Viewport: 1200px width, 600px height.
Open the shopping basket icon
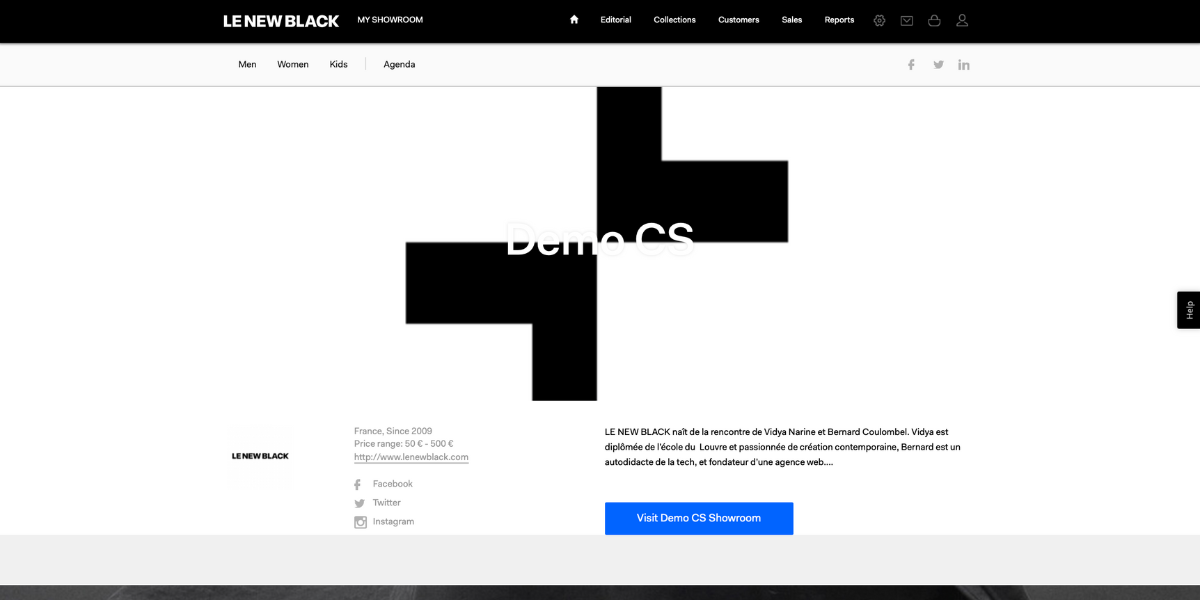point(934,20)
